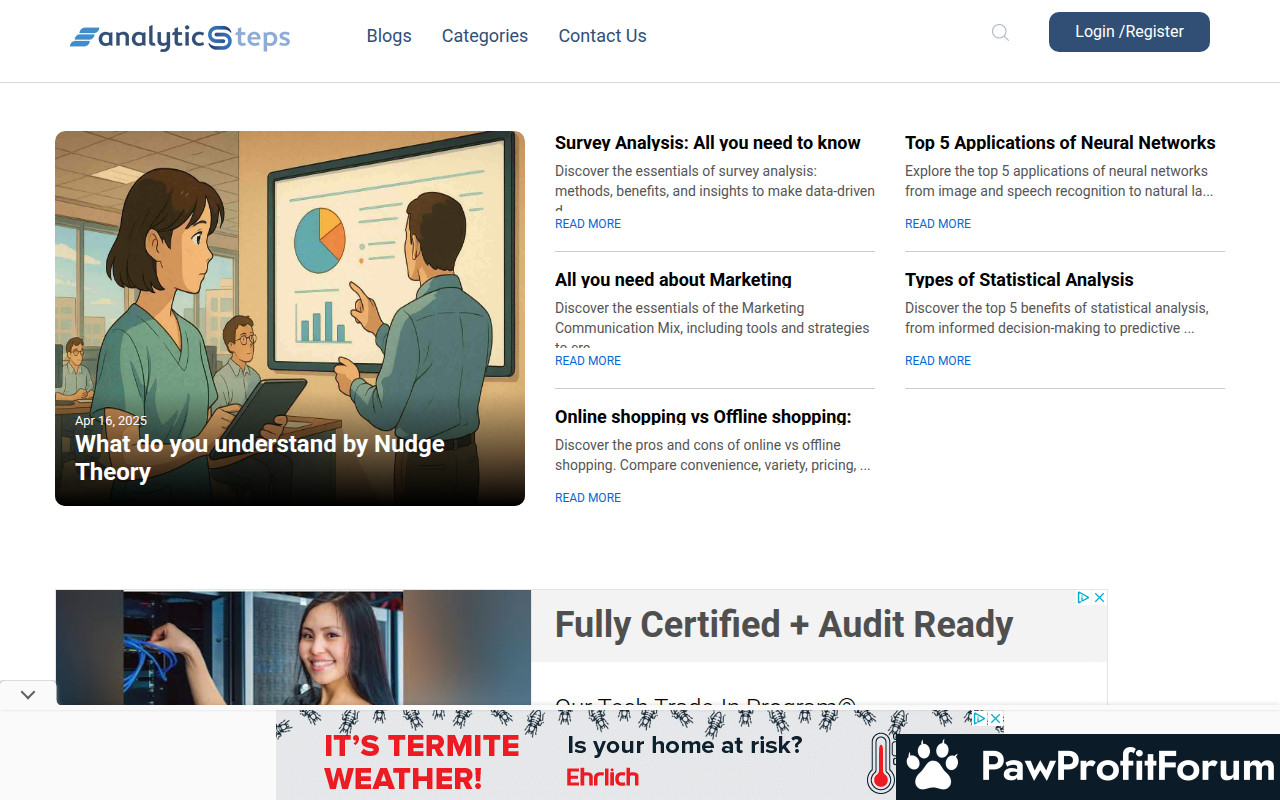Open 'All you need about Marketing' headline
This screenshot has height=800, width=1280.
pos(673,280)
